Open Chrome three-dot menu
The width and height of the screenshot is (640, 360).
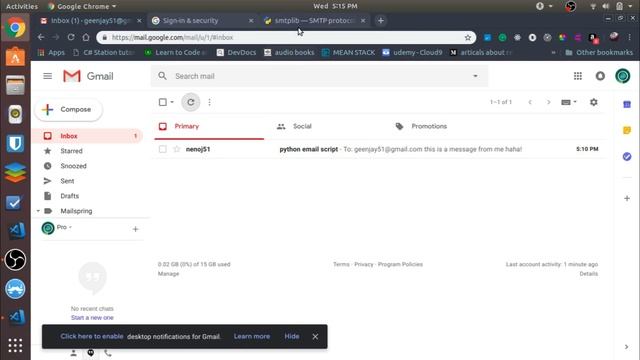pyautogui.click(x=629, y=37)
